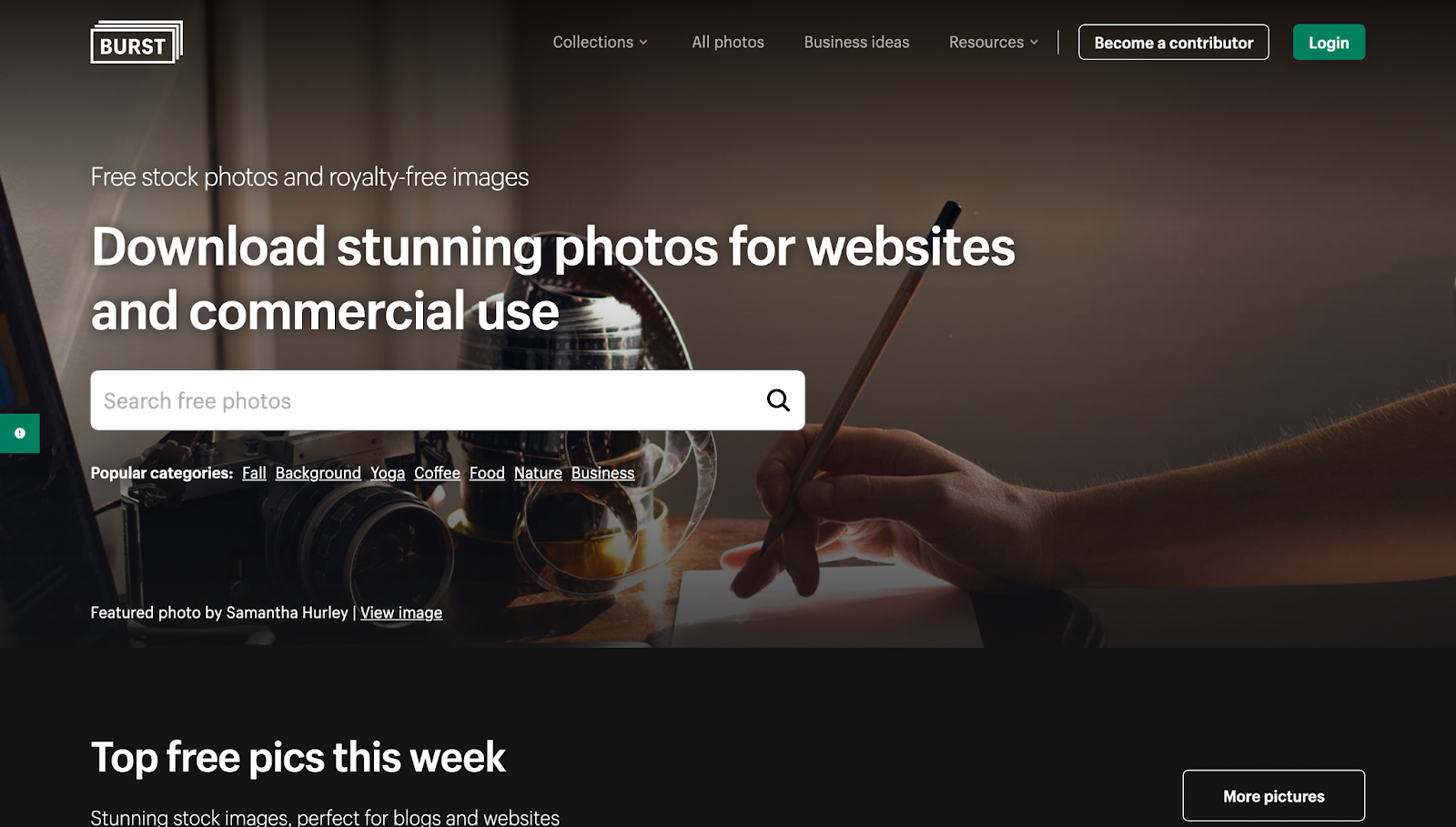Click the View image link
Screen dimensions: 1456x827
click(x=401, y=612)
